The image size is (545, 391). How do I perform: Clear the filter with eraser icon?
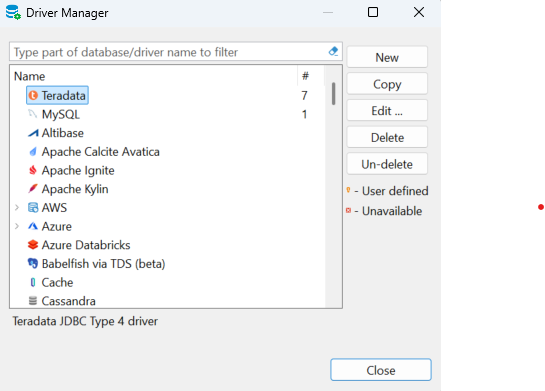(333, 51)
